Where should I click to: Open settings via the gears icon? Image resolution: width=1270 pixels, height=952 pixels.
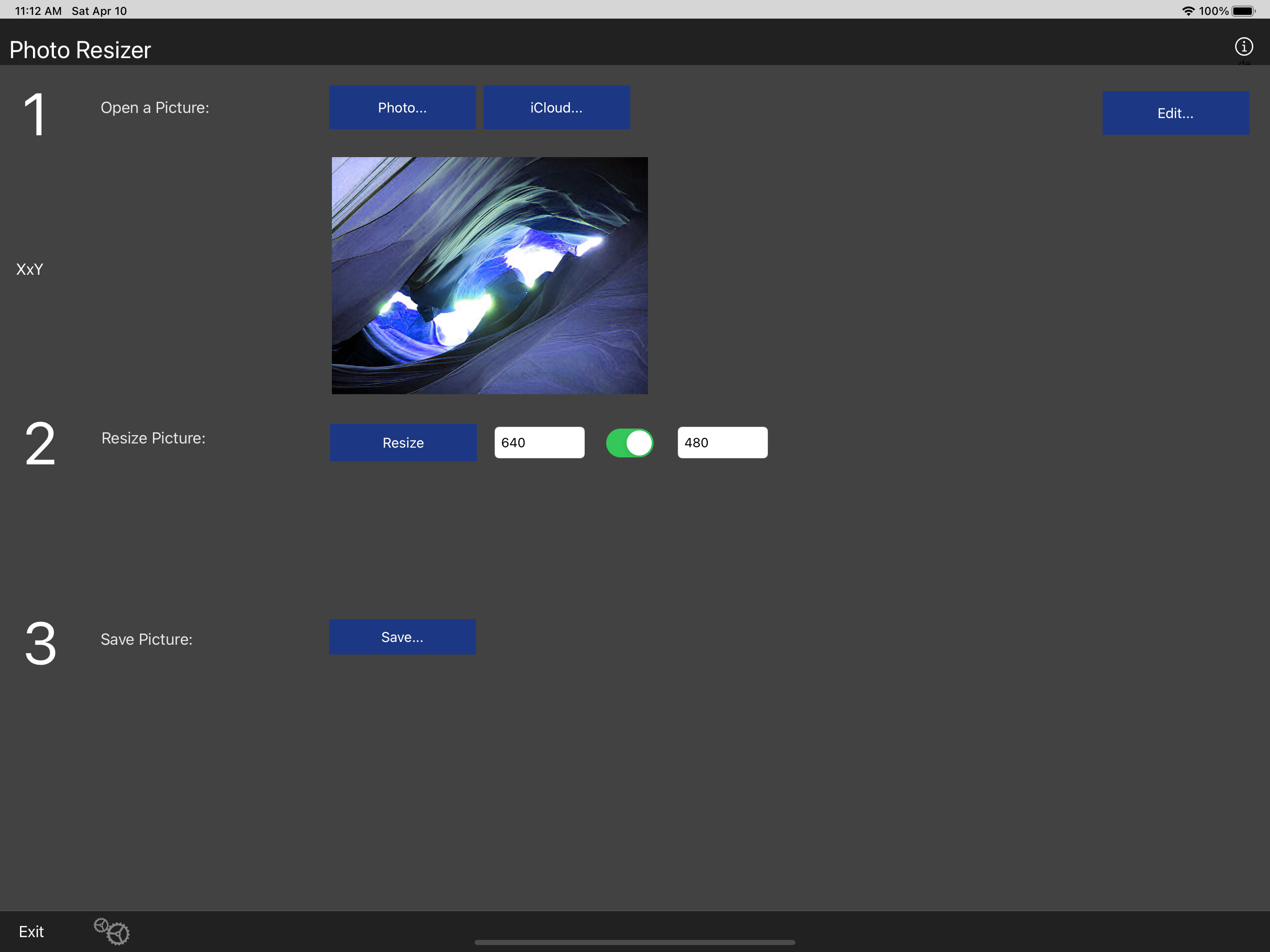coord(112,931)
